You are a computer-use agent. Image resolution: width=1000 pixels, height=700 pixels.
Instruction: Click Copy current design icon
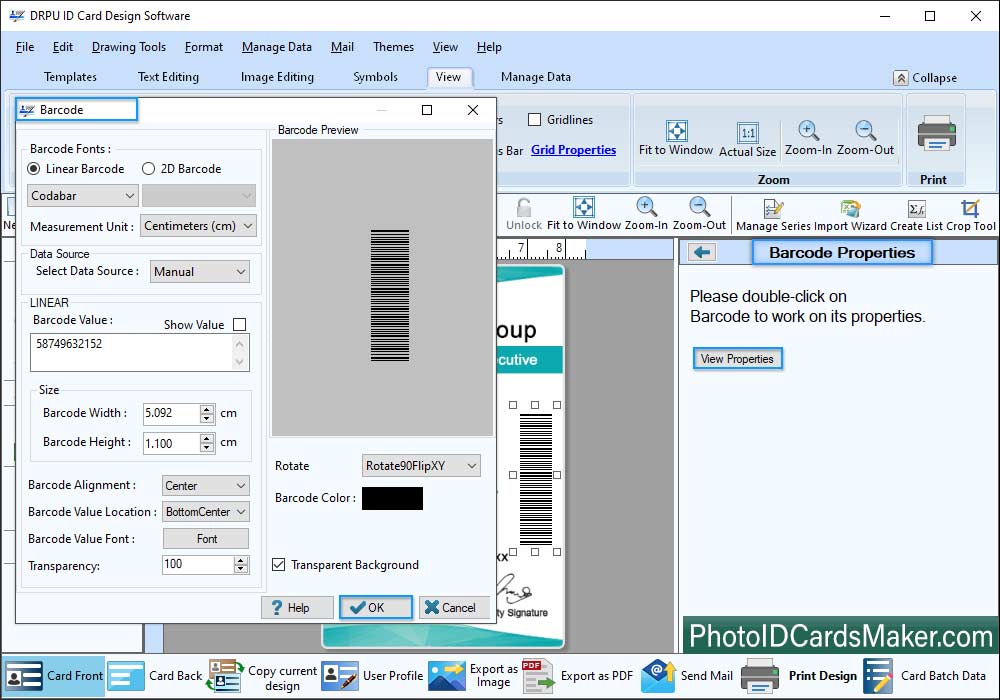coord(224,676)
